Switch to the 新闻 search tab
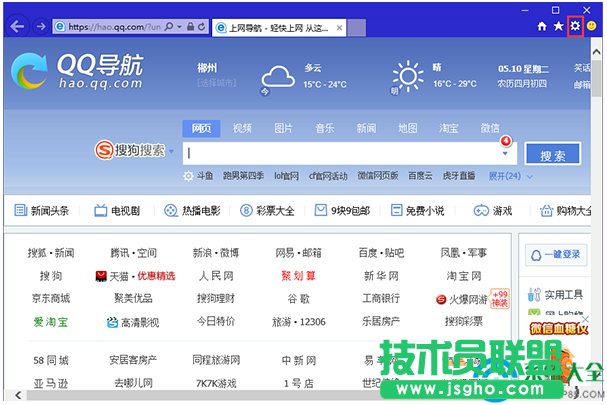 coord(366,128)
